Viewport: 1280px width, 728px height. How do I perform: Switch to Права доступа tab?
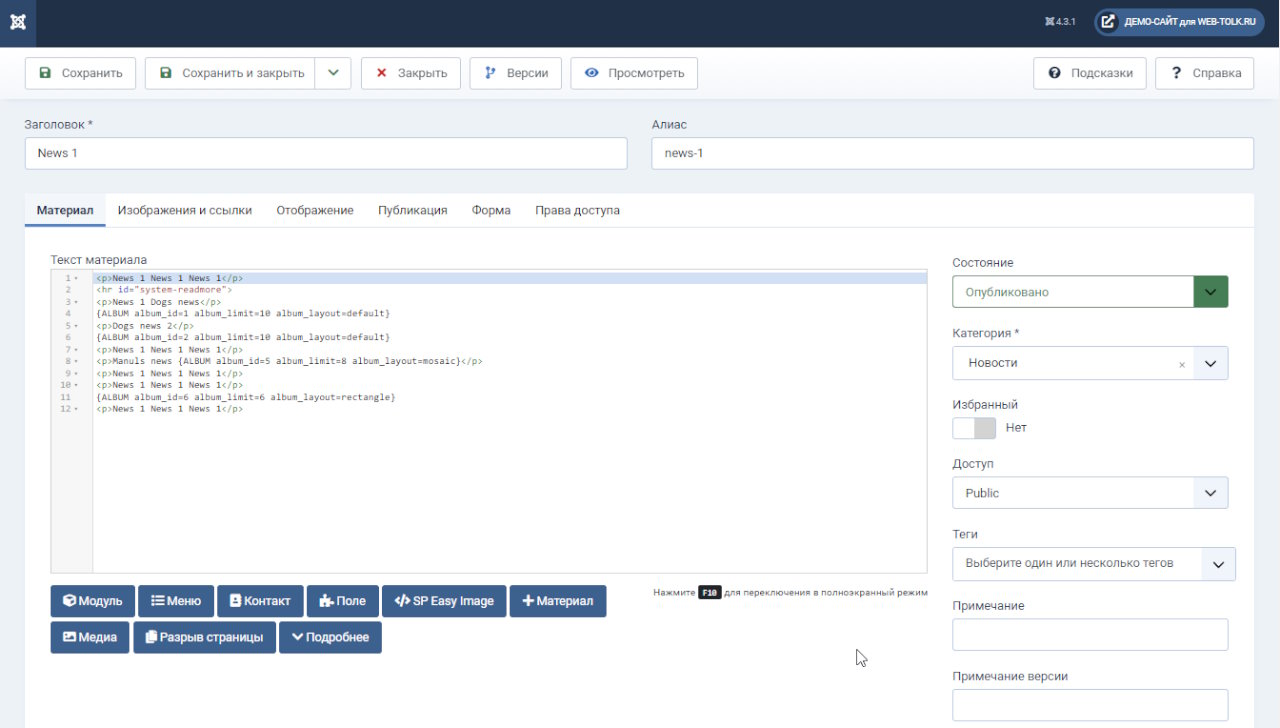(x=577, y=211)
